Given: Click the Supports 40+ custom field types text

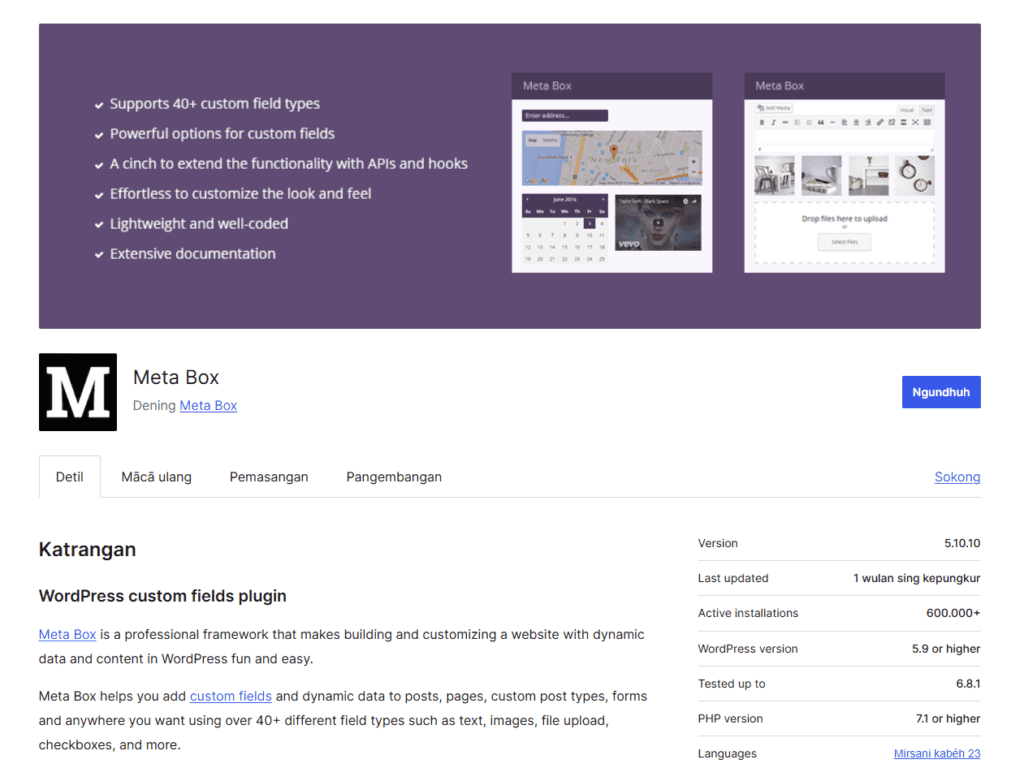Looking at the screenshot, I should pos(214,104).
